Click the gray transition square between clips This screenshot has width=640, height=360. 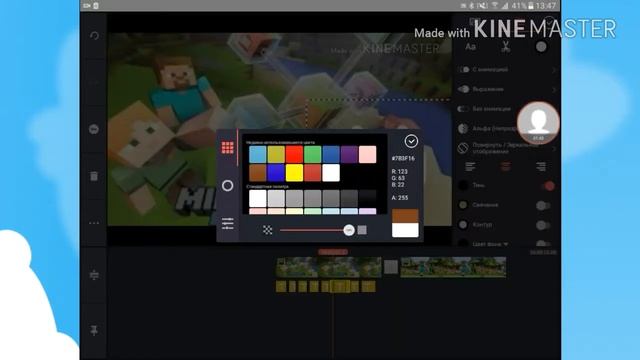[x=391, y=267]
